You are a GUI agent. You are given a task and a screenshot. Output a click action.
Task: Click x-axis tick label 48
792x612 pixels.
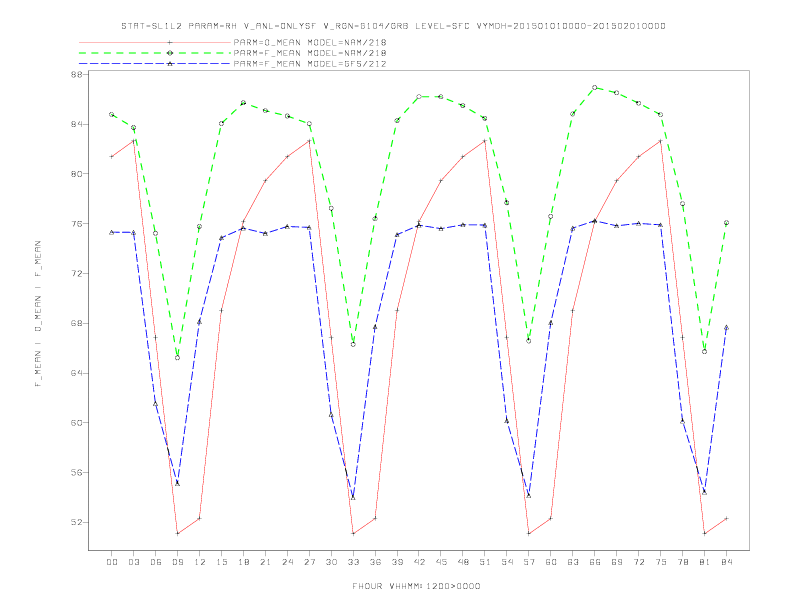click(x=463, y=562)
